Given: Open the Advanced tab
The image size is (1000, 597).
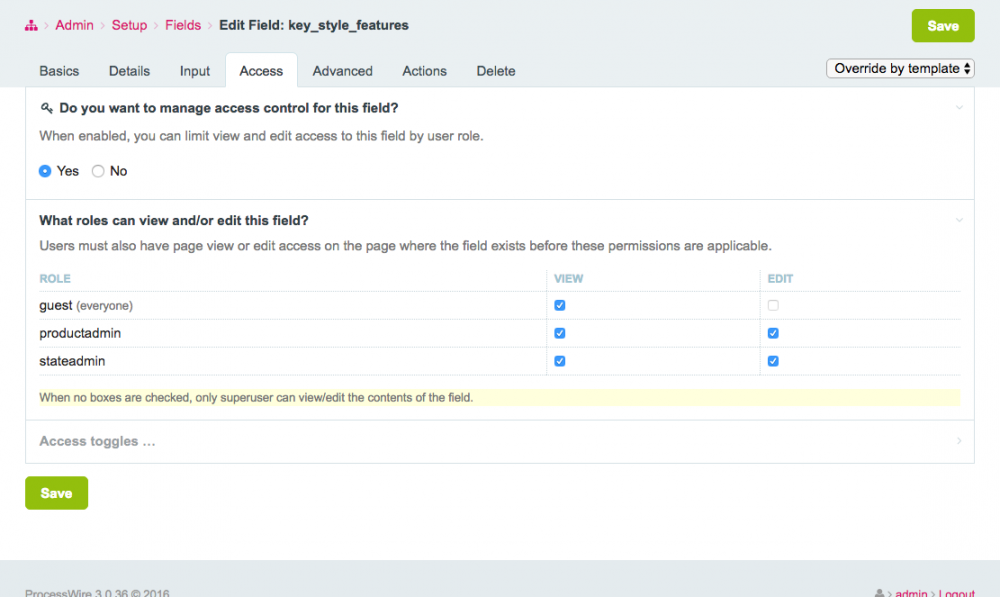Looking at the screenshot, I should pyautogui.click(x=342, y=71).
